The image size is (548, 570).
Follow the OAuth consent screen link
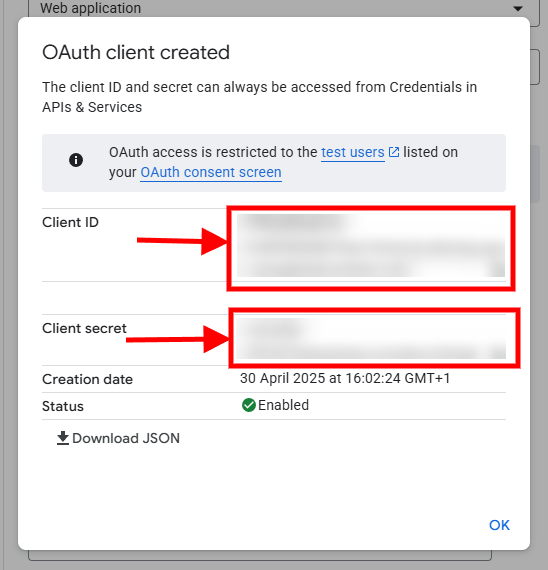tap(211, 172)
